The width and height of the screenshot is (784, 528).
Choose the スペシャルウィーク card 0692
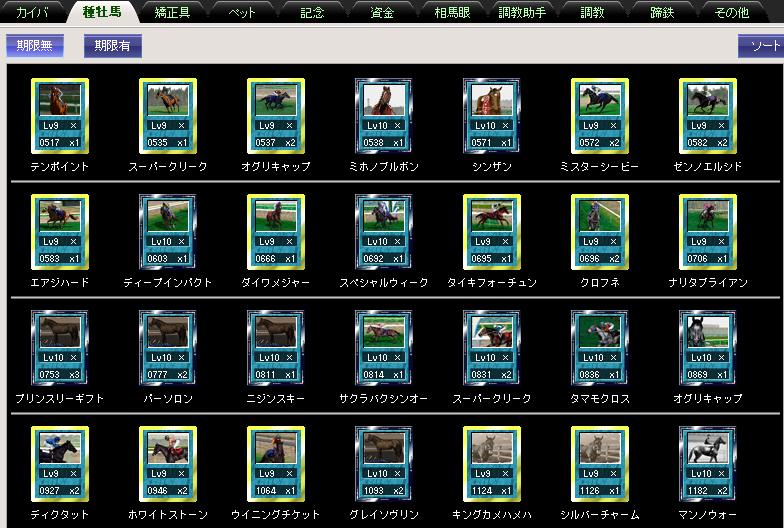pyautogui.click(x=384, y=232)
